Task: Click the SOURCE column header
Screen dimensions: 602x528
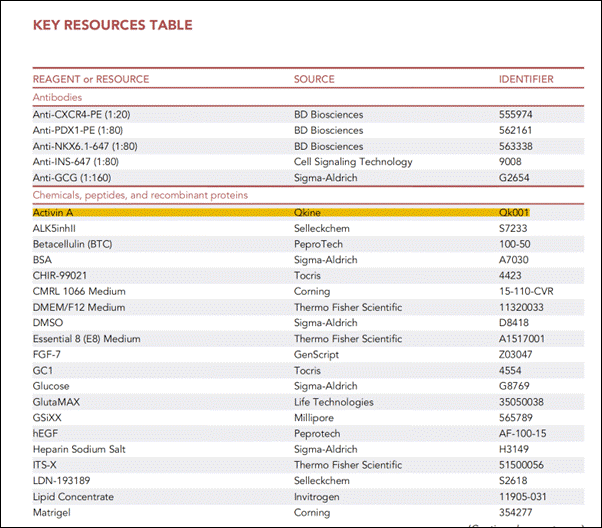Action: pos(314,79)
